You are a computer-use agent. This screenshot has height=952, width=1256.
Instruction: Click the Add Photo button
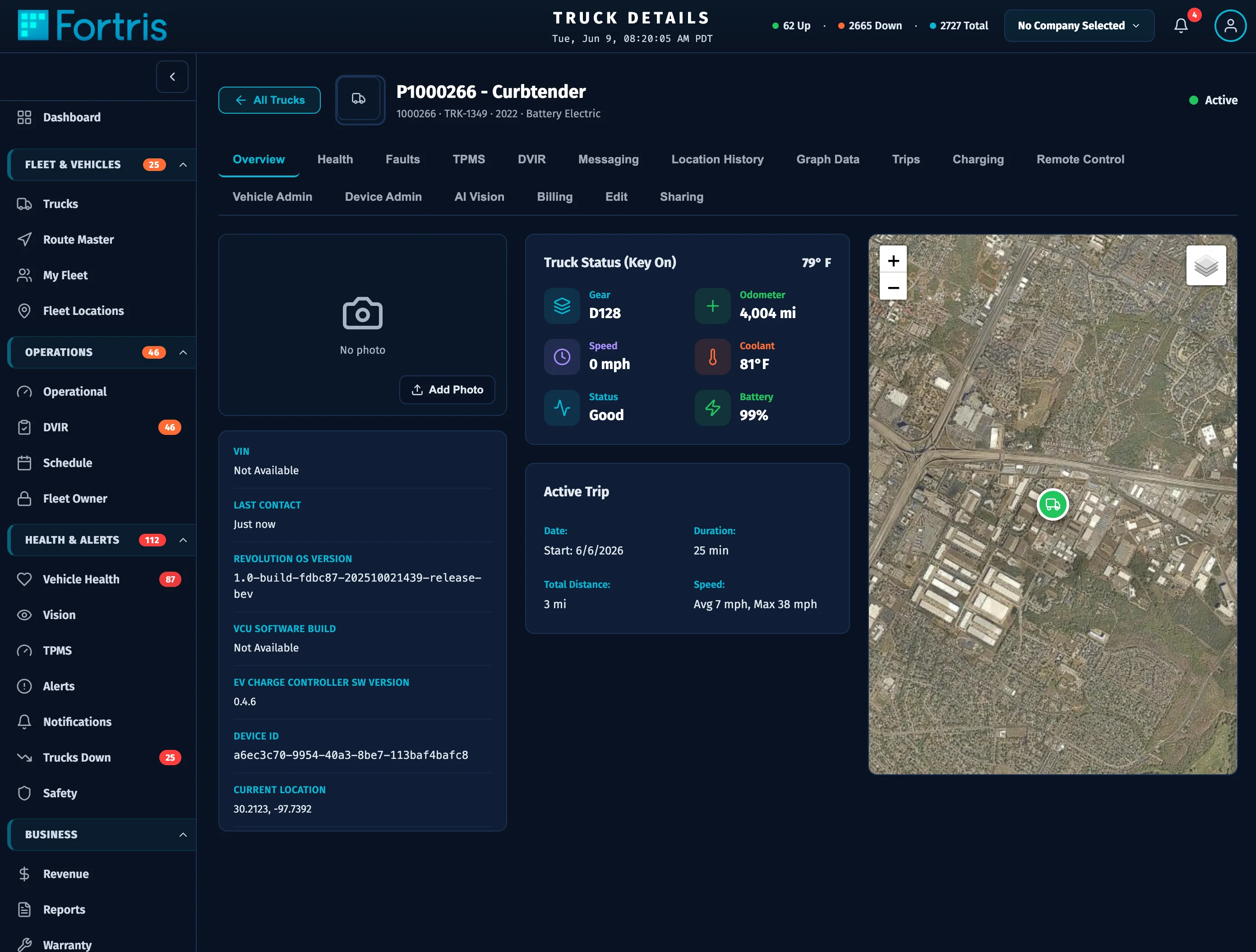[447, 390]
